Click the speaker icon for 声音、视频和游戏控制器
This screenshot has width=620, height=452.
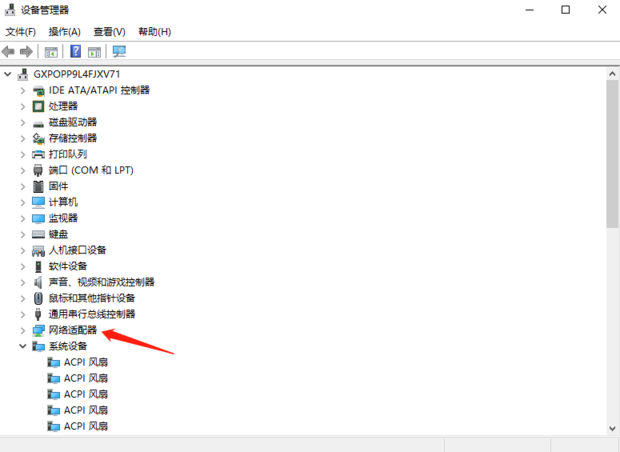tap(38, 282)
